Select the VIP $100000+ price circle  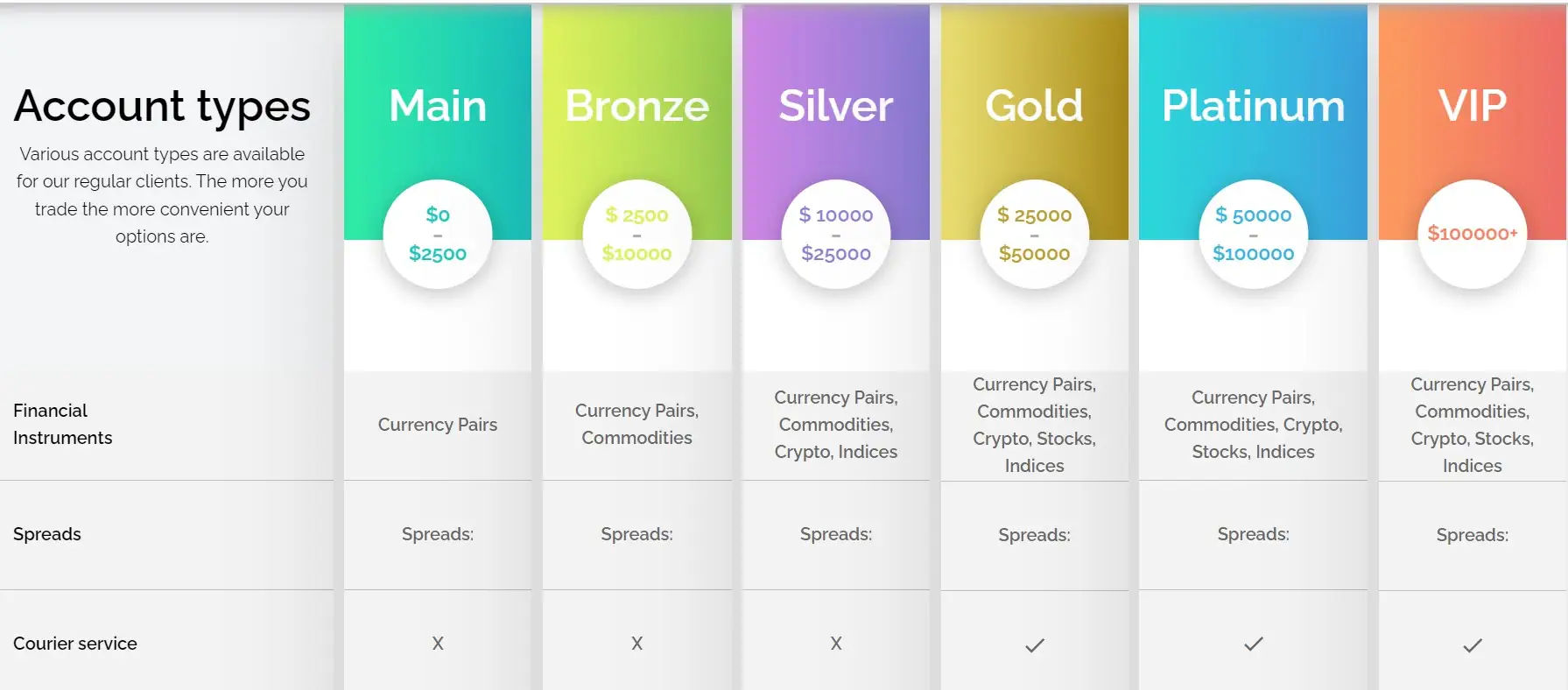1472,234
